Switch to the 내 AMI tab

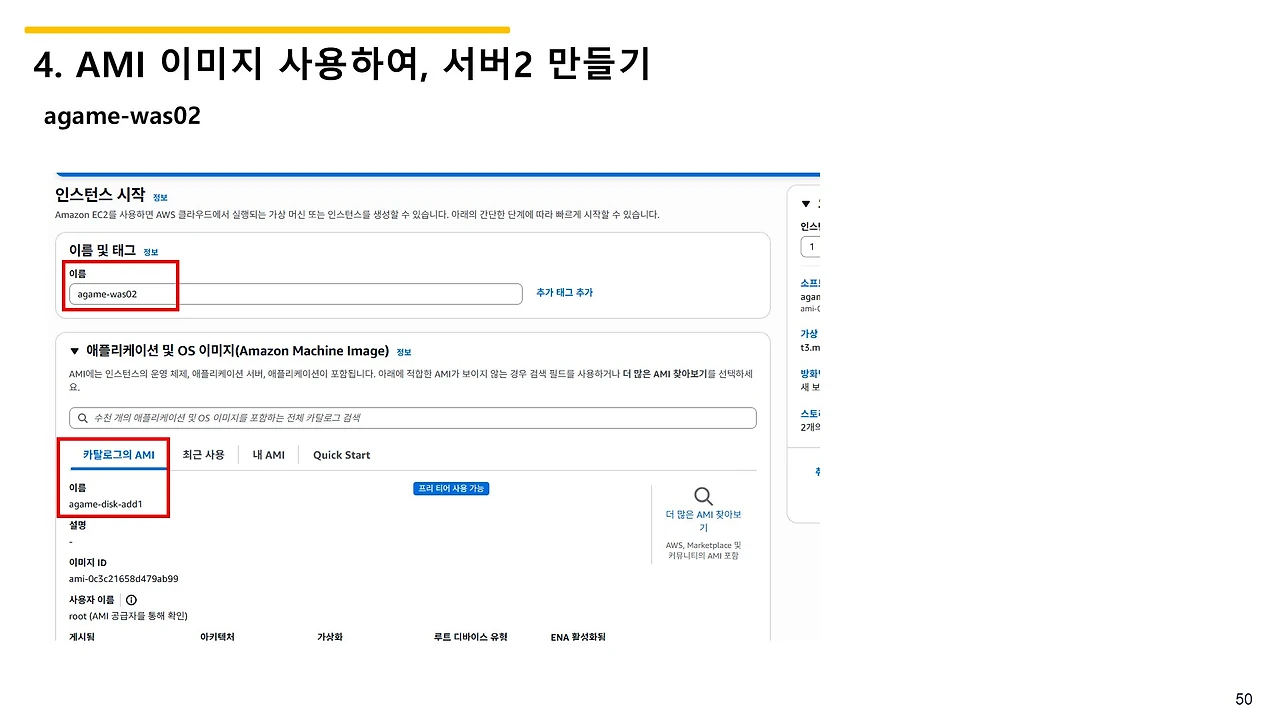[x=268, y=454]
